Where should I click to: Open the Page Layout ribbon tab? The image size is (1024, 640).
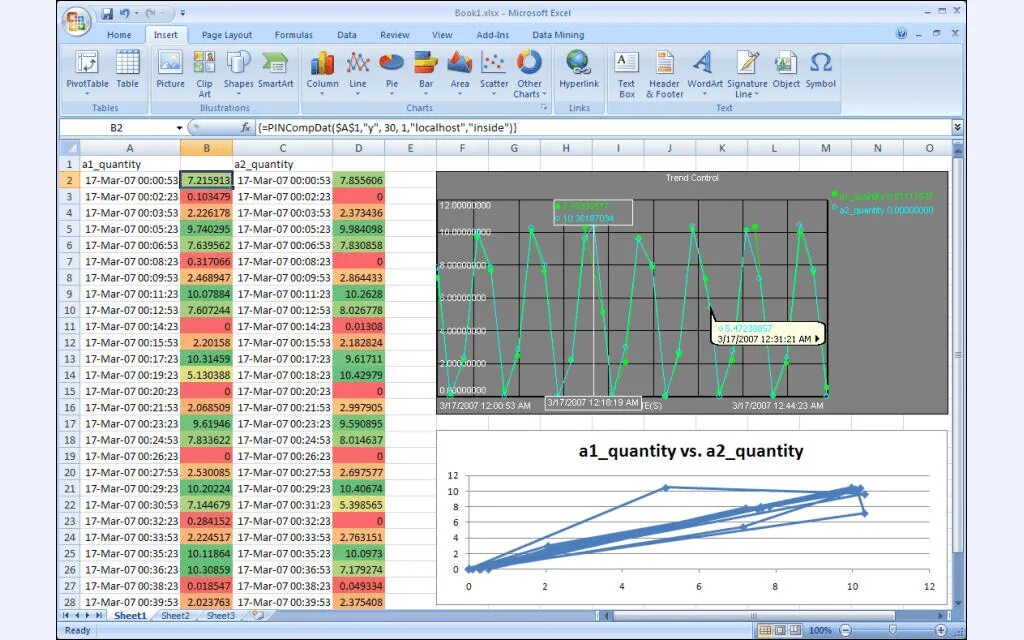[227, 35]
